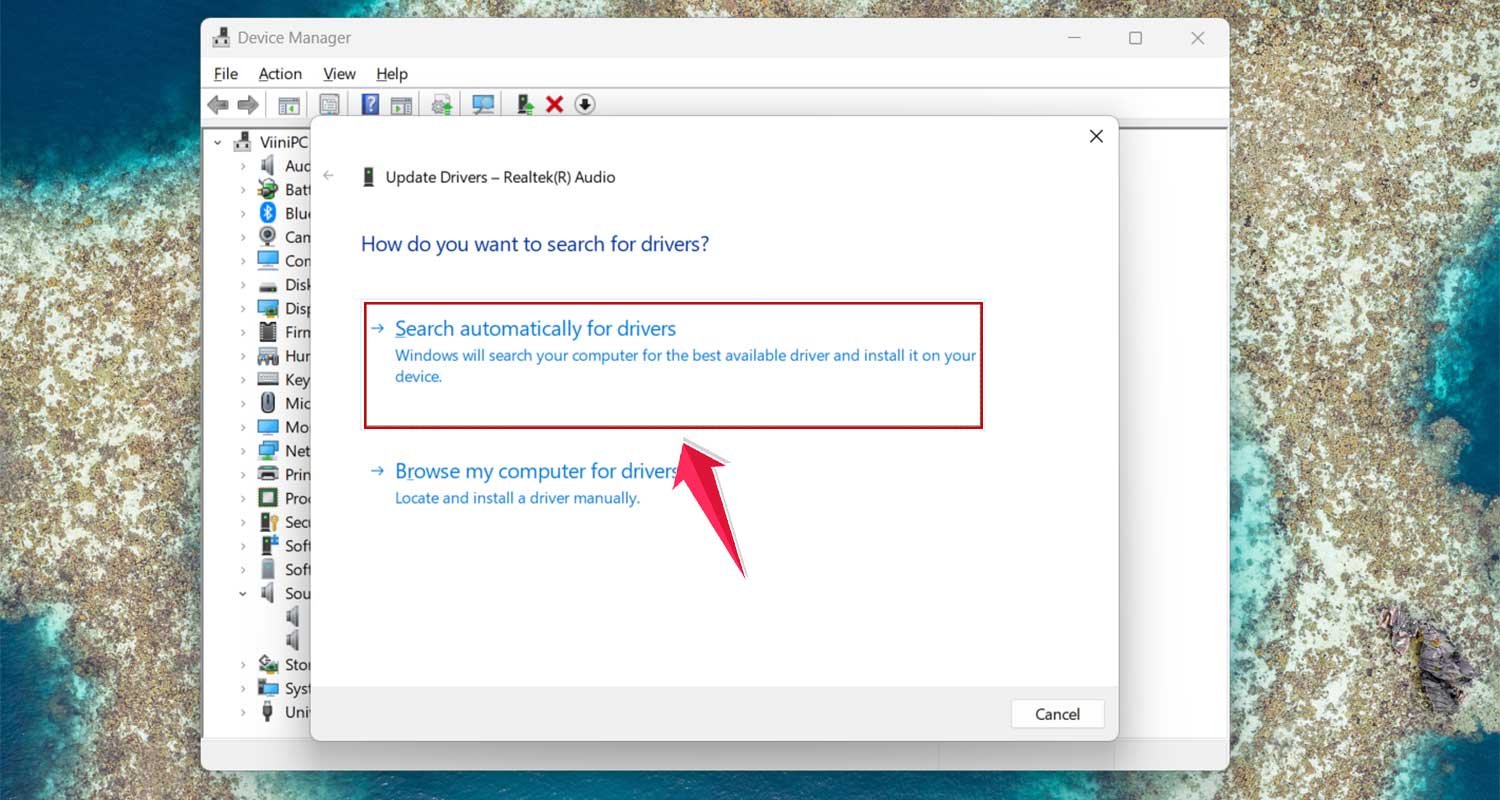Click the Show console tree toolbar icon

coord(289,104)
